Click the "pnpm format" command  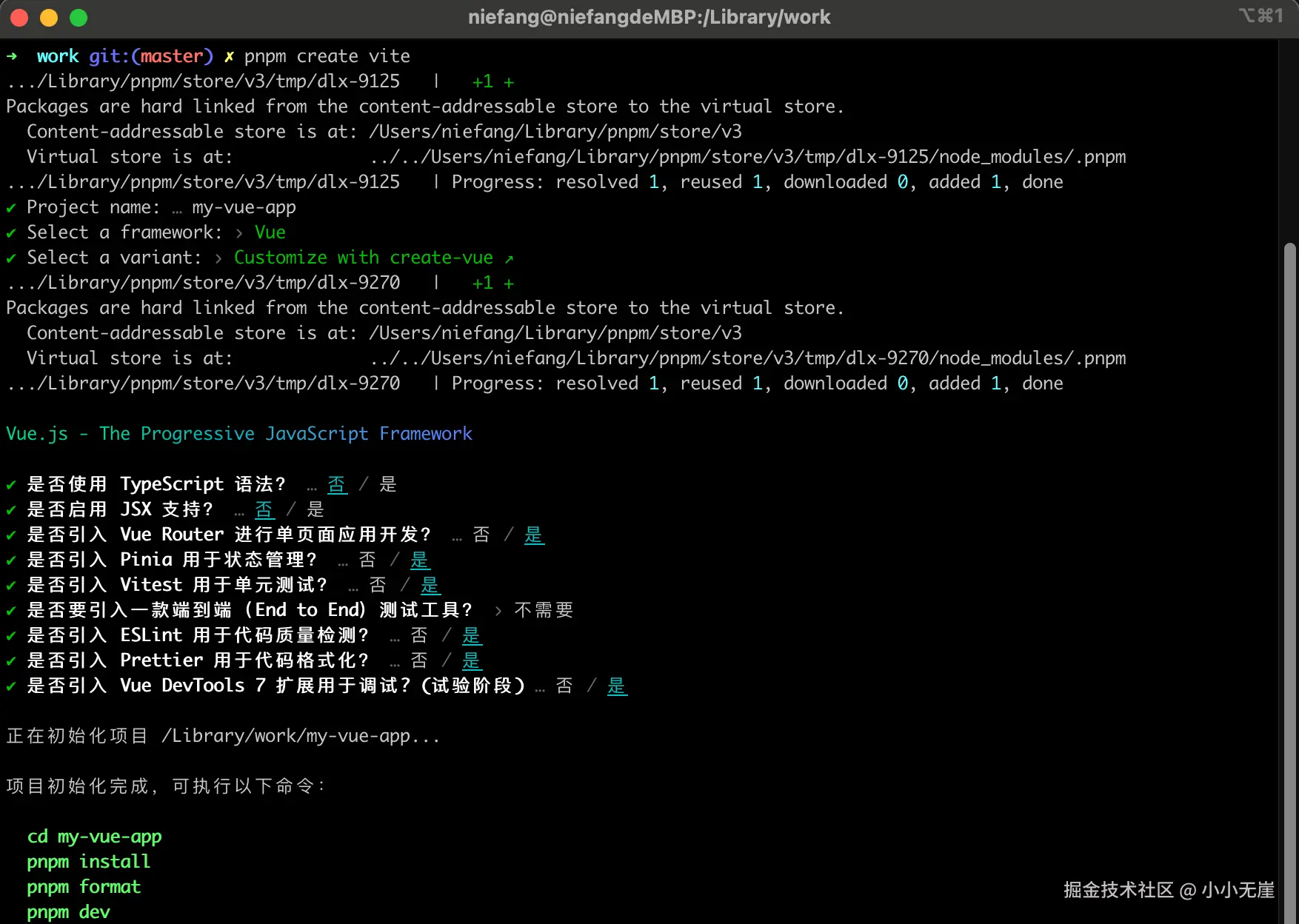[84, 887]
